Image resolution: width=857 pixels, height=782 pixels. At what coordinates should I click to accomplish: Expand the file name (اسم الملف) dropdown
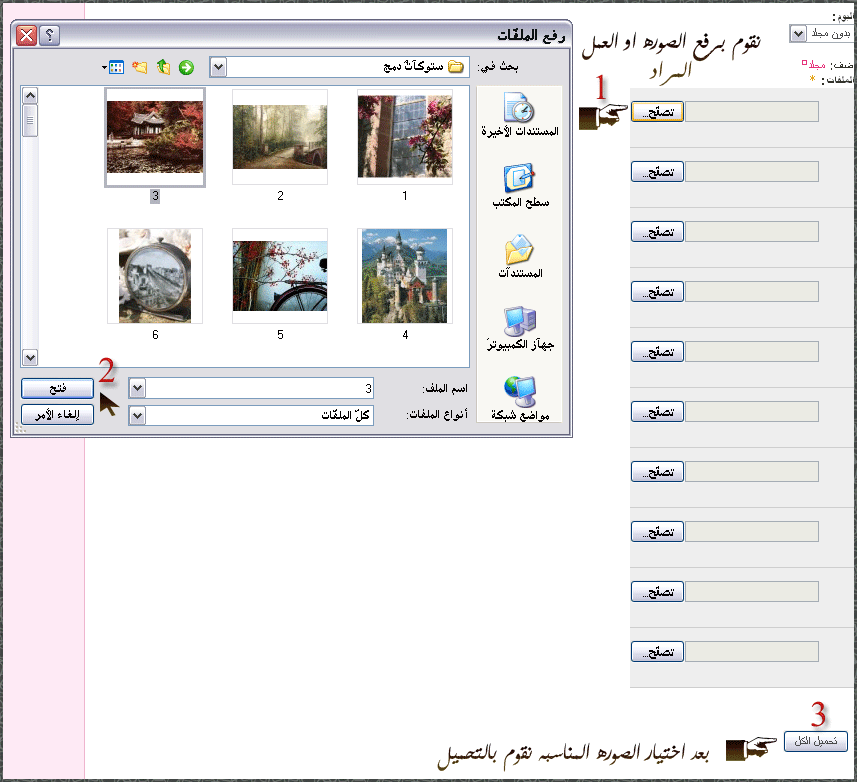pyautogui.click(x=138, y=388)
